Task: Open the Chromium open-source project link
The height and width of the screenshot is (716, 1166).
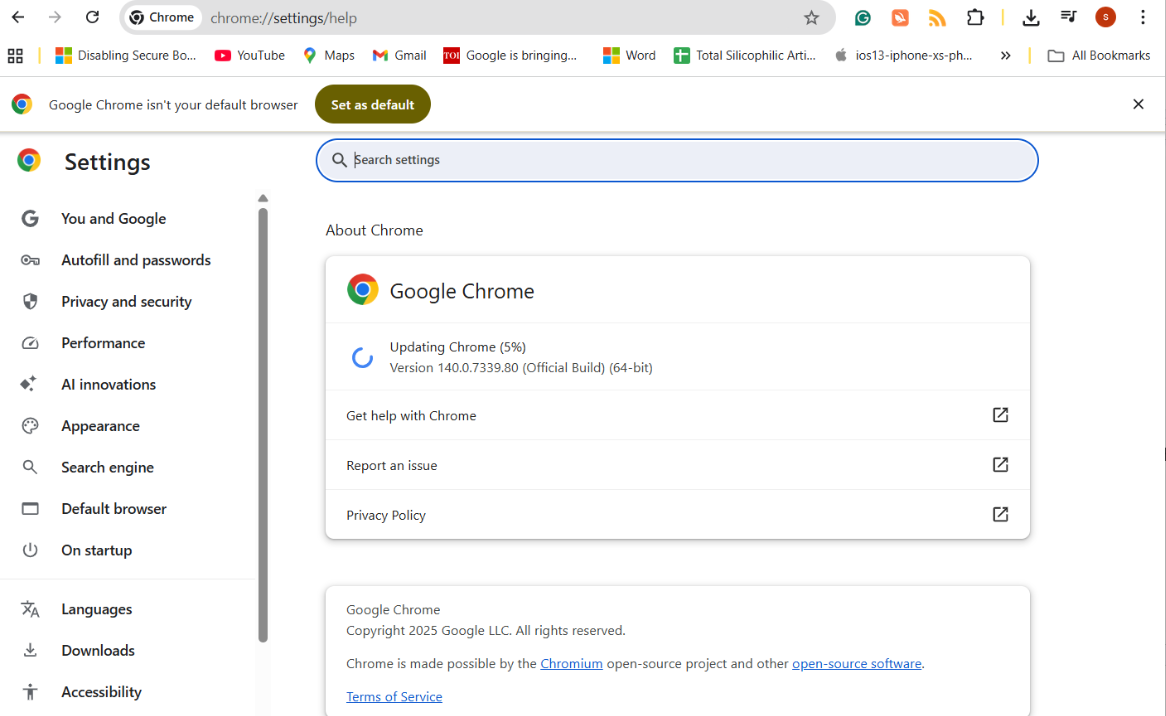Action: point(571,663)
